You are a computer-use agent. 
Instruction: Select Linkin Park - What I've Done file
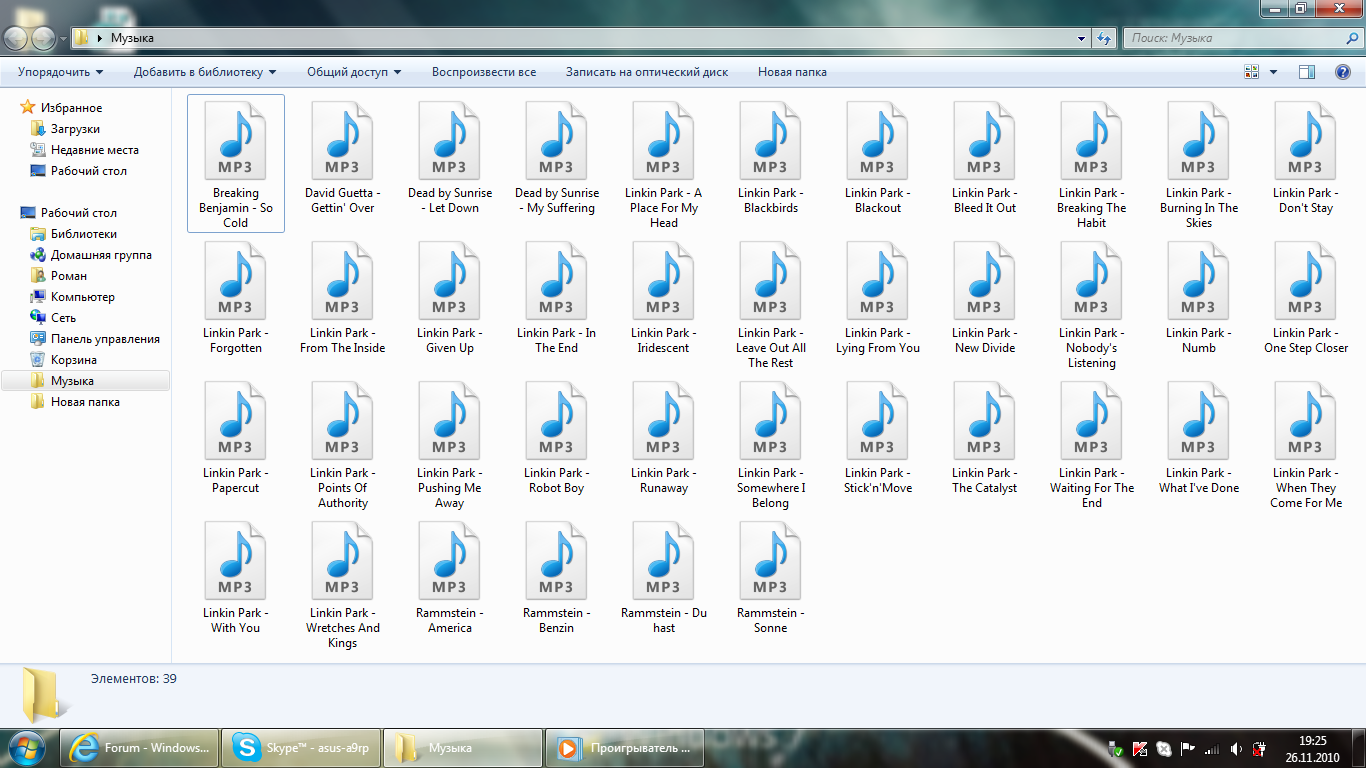(x=1198, y=438)
